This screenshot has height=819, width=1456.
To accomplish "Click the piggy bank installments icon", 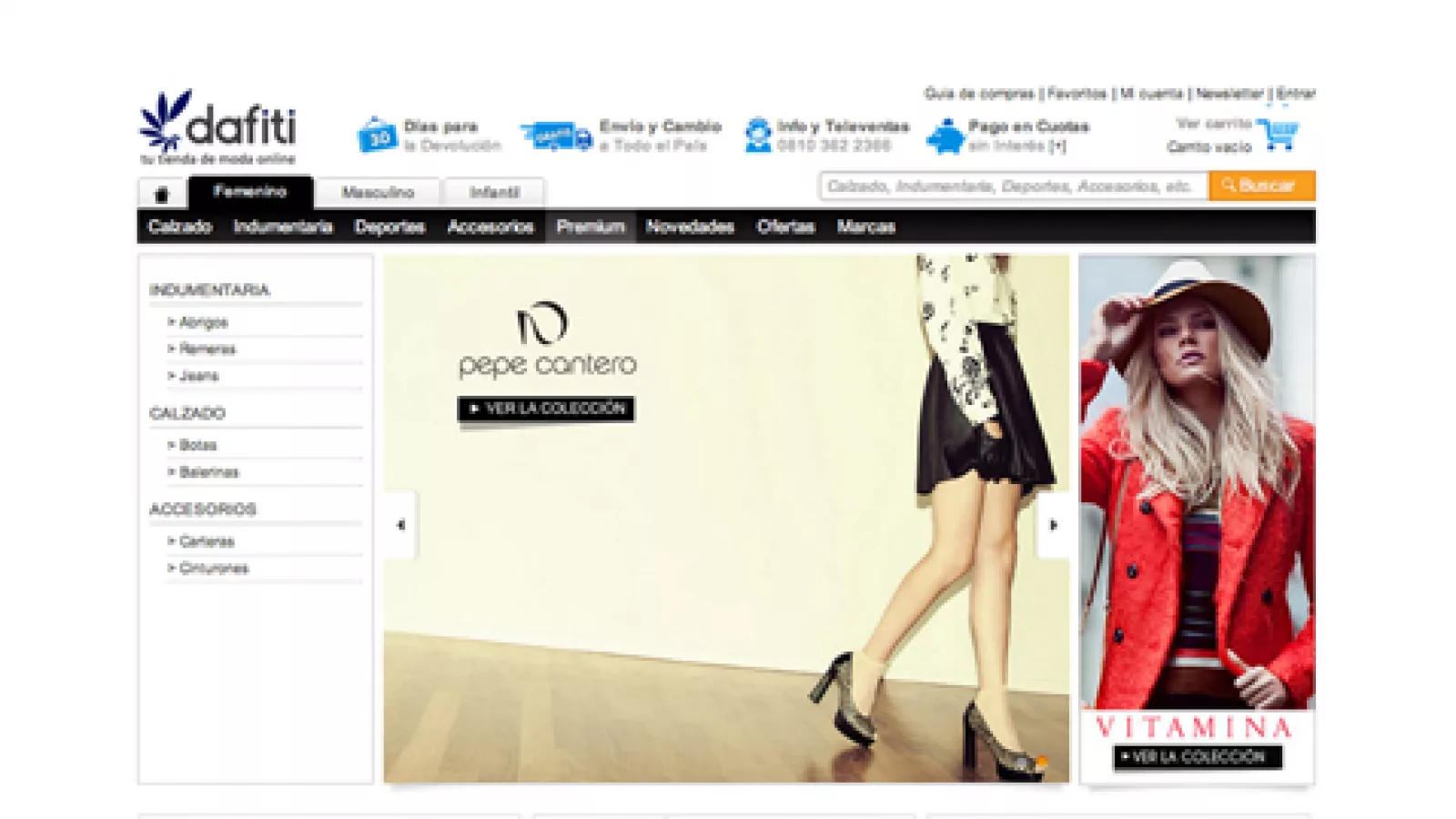I will pyautogui.click(x=945, y=136).
